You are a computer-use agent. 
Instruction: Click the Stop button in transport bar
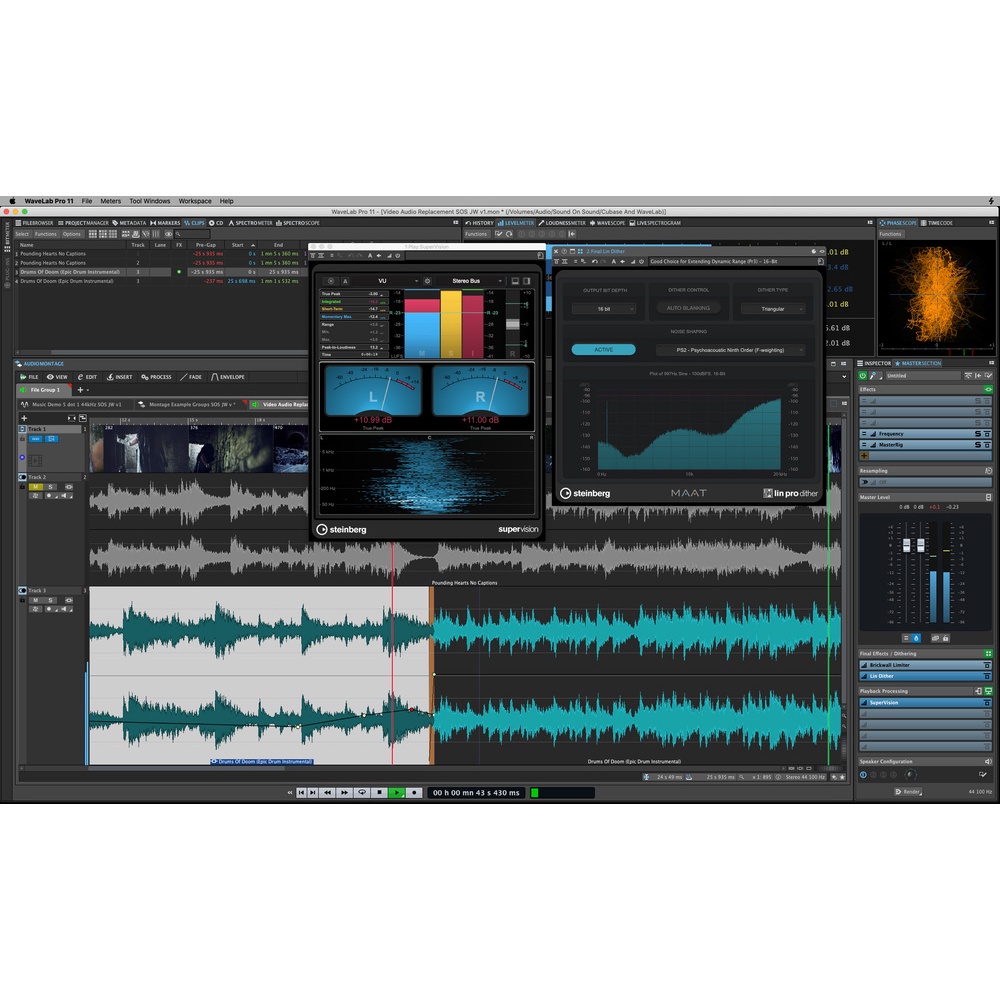379,792
